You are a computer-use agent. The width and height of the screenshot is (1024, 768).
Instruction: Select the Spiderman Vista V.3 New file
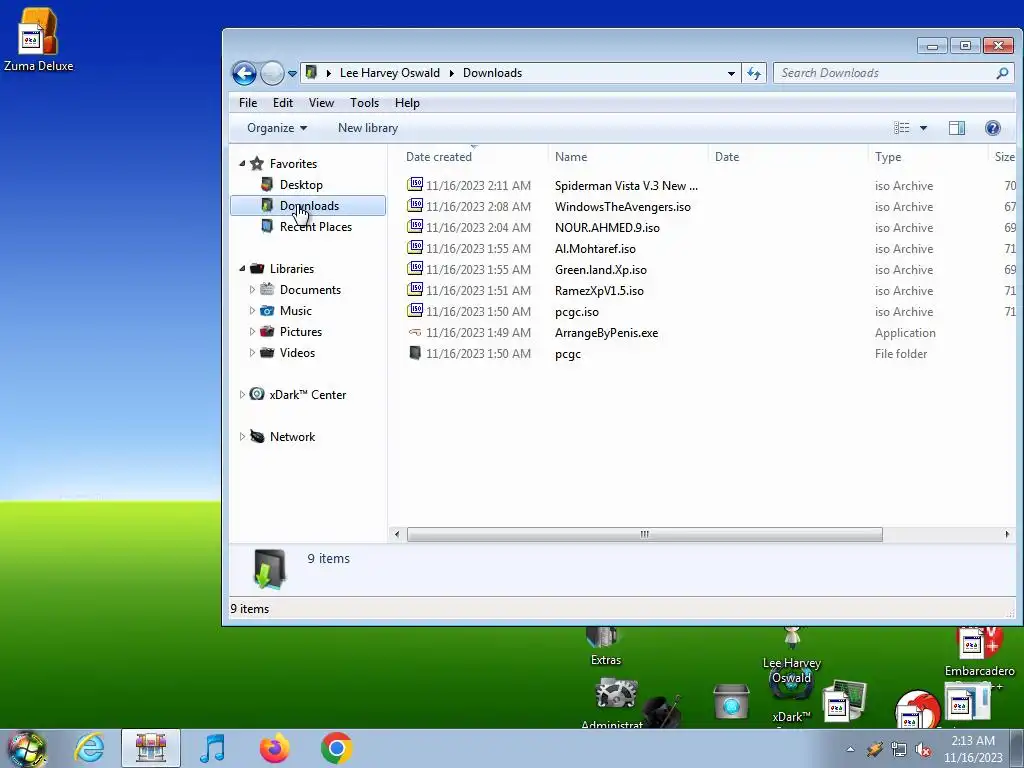tap(626, 185)
